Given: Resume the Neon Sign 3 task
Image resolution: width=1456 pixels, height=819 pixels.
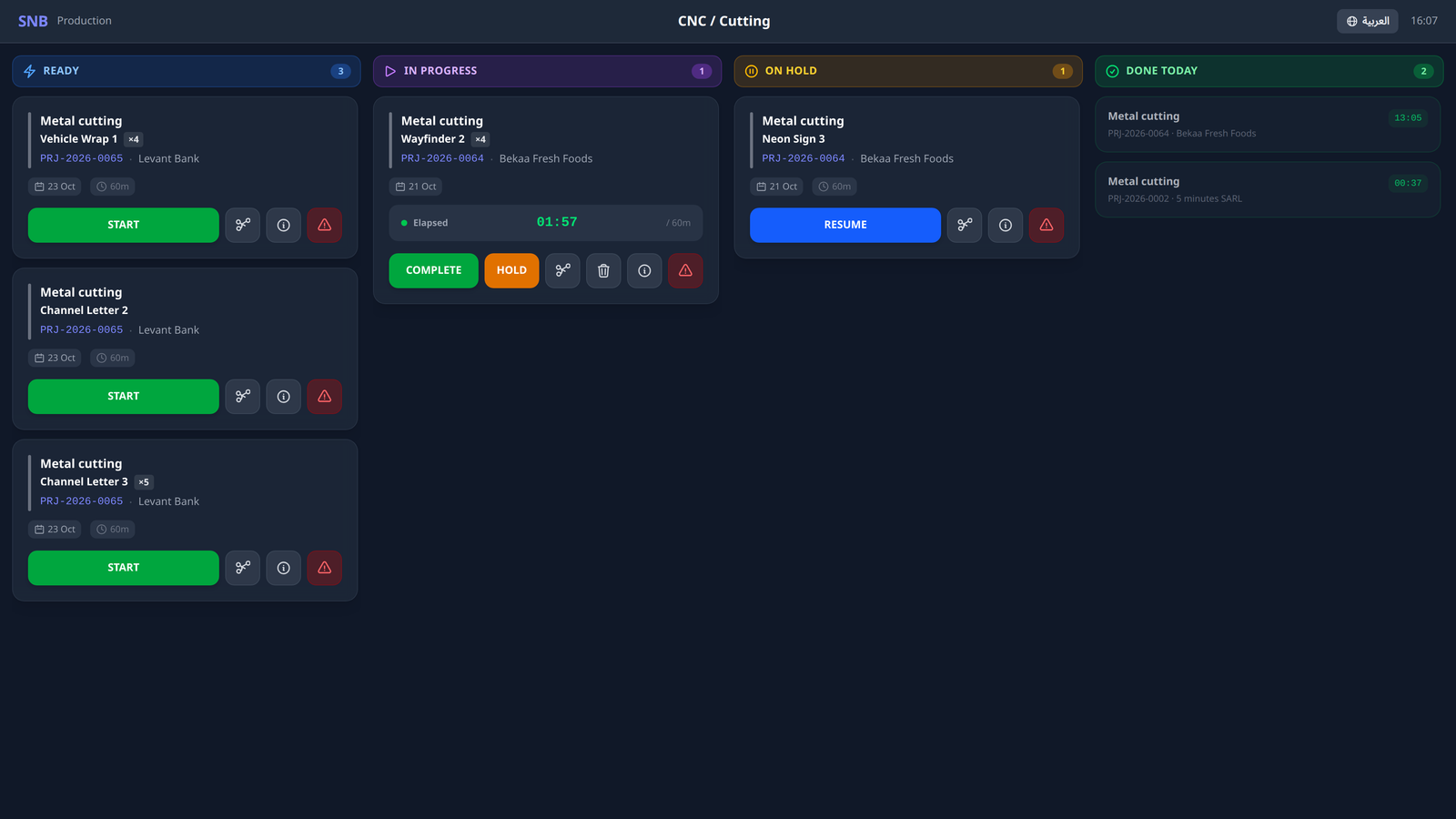Looking at the screenshot, I should [x=845, y=225].
